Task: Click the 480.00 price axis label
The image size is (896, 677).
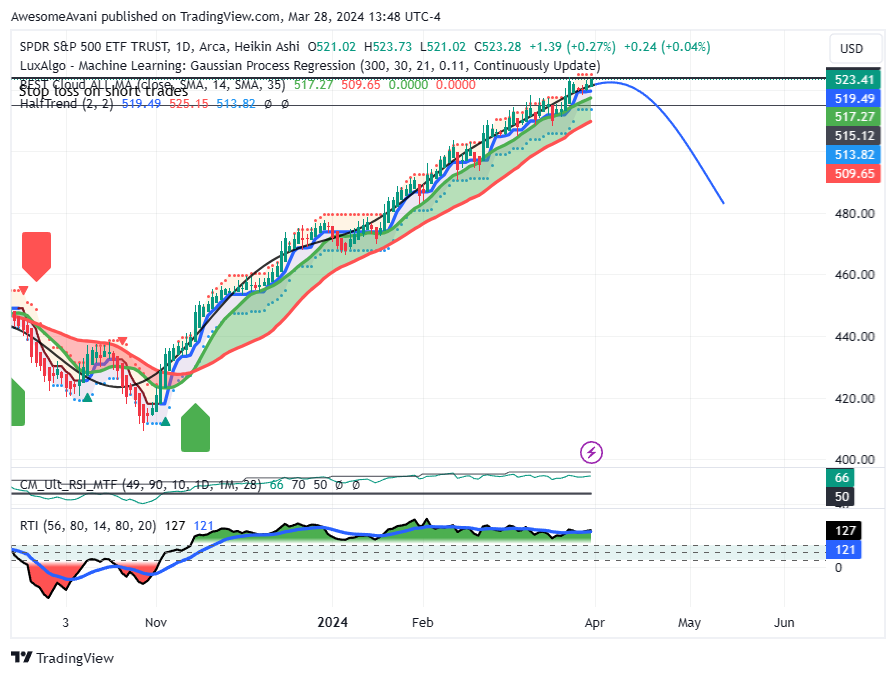Action: [x=854, y=214]
